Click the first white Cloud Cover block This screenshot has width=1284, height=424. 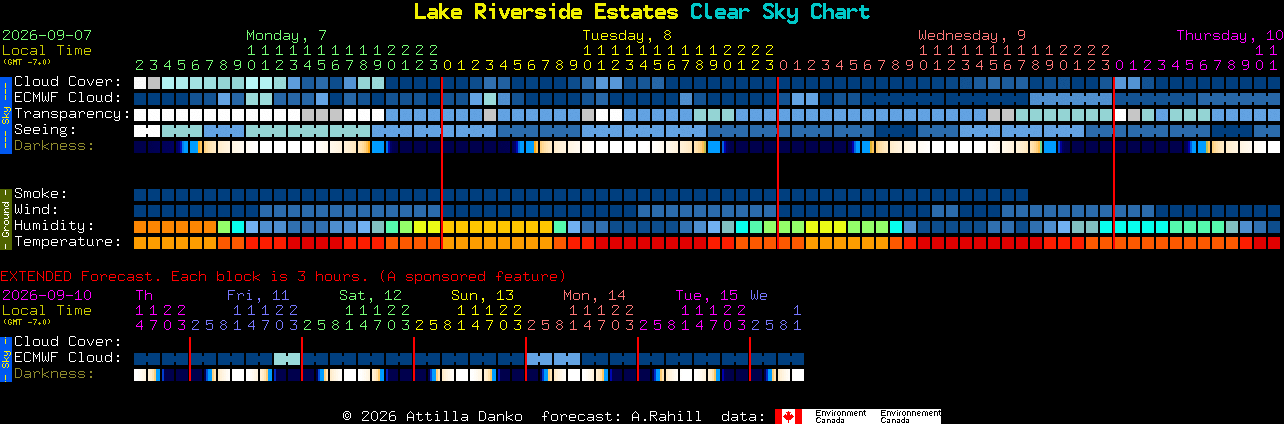coord(140,82)
